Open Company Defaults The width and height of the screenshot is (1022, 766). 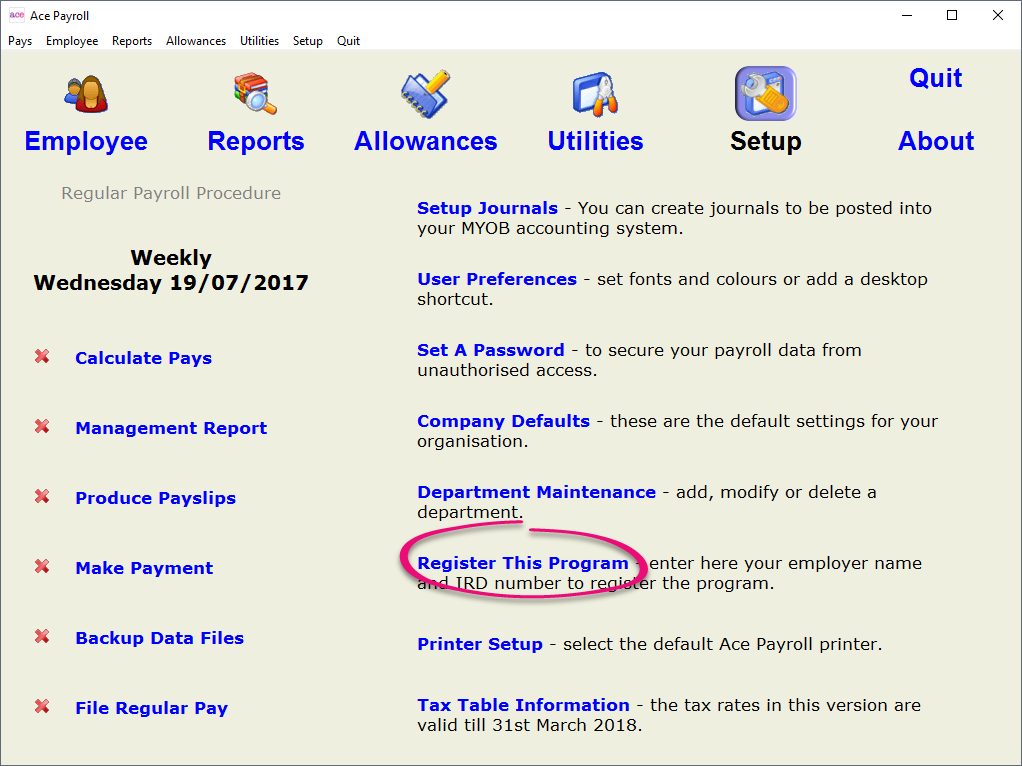click(x=502, y=421)
